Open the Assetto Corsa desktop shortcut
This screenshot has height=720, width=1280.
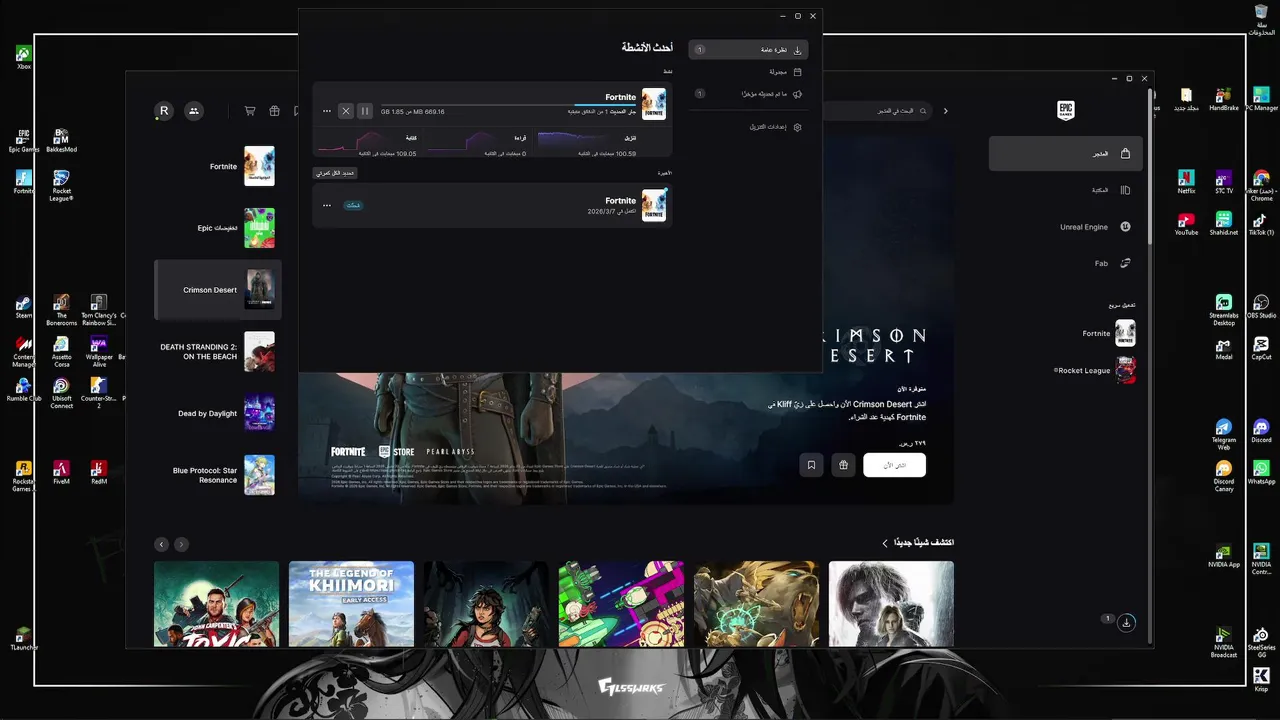tap(61, 349)
